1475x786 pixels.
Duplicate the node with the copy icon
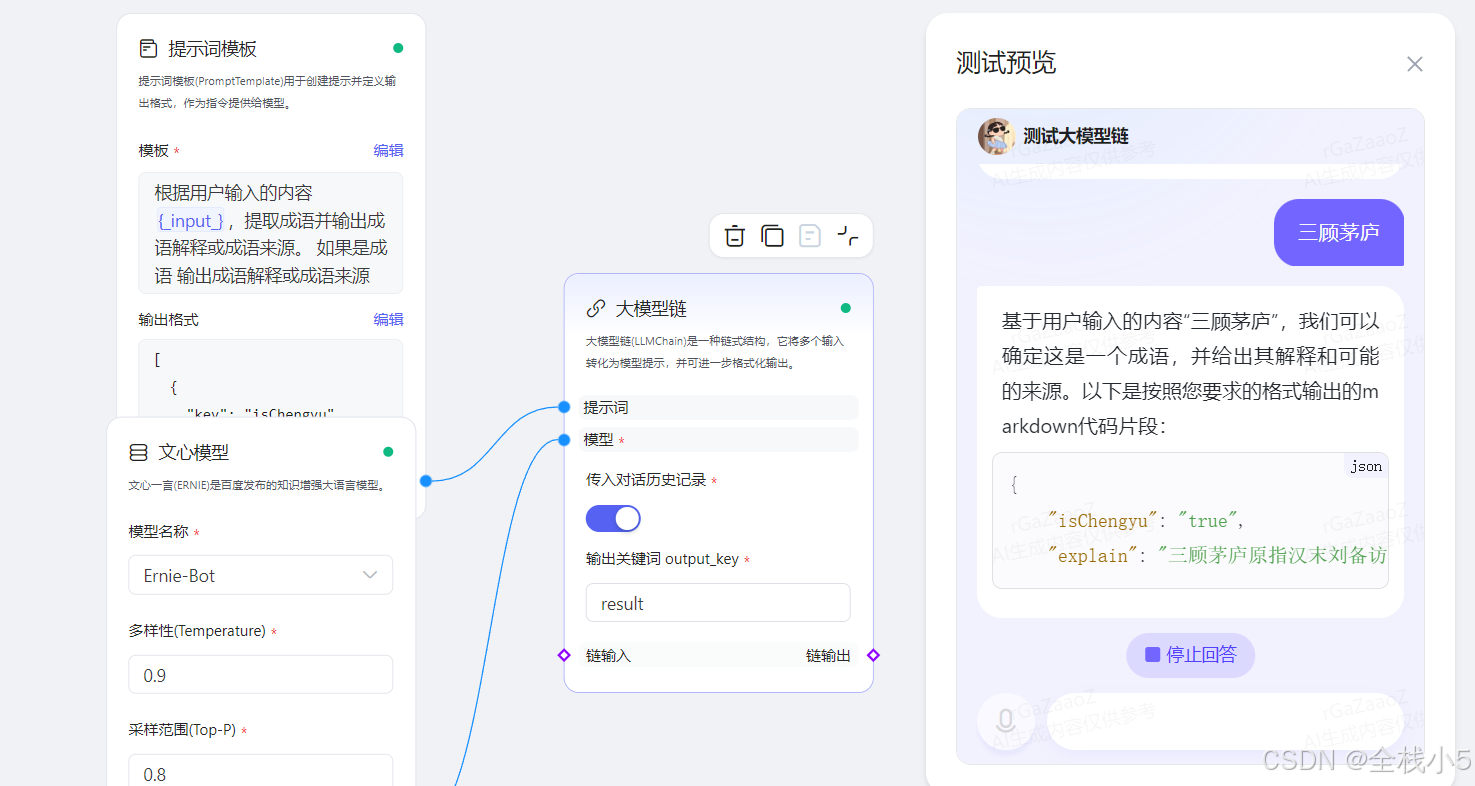[x=772, y=236]
